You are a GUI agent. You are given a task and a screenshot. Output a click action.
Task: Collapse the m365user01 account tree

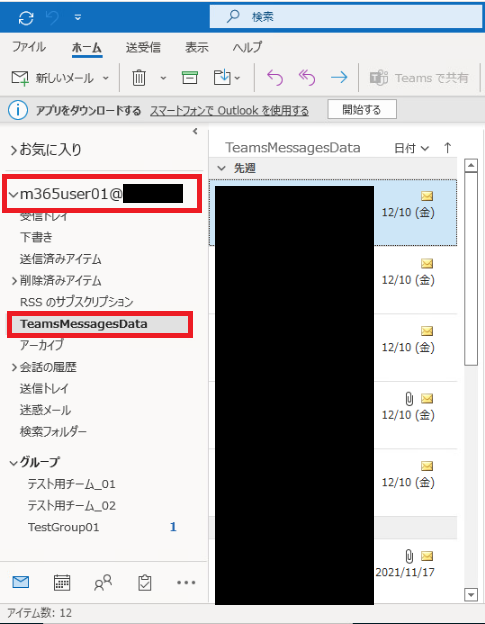tap(14, 194)
